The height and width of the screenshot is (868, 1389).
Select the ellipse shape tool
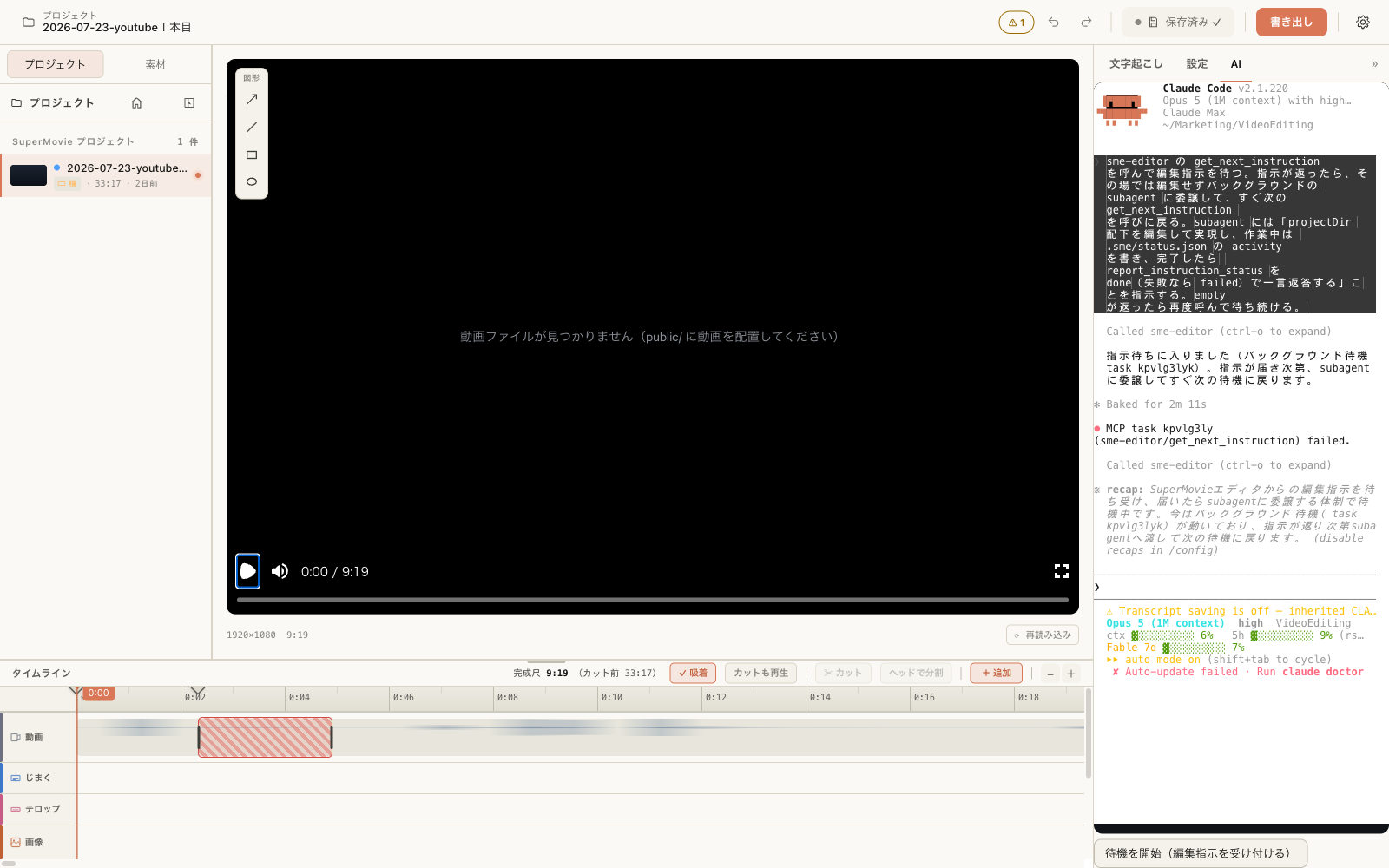coord(252,181)
